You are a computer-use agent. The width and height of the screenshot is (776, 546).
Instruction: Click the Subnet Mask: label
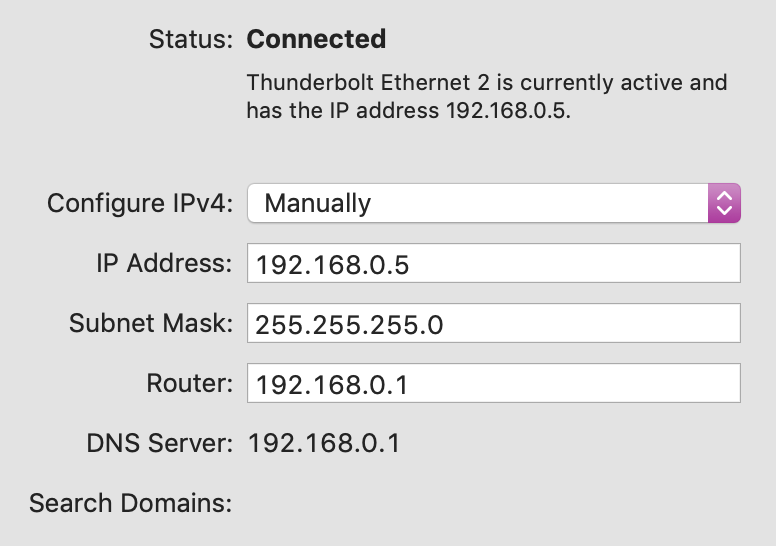click(150, 323)
